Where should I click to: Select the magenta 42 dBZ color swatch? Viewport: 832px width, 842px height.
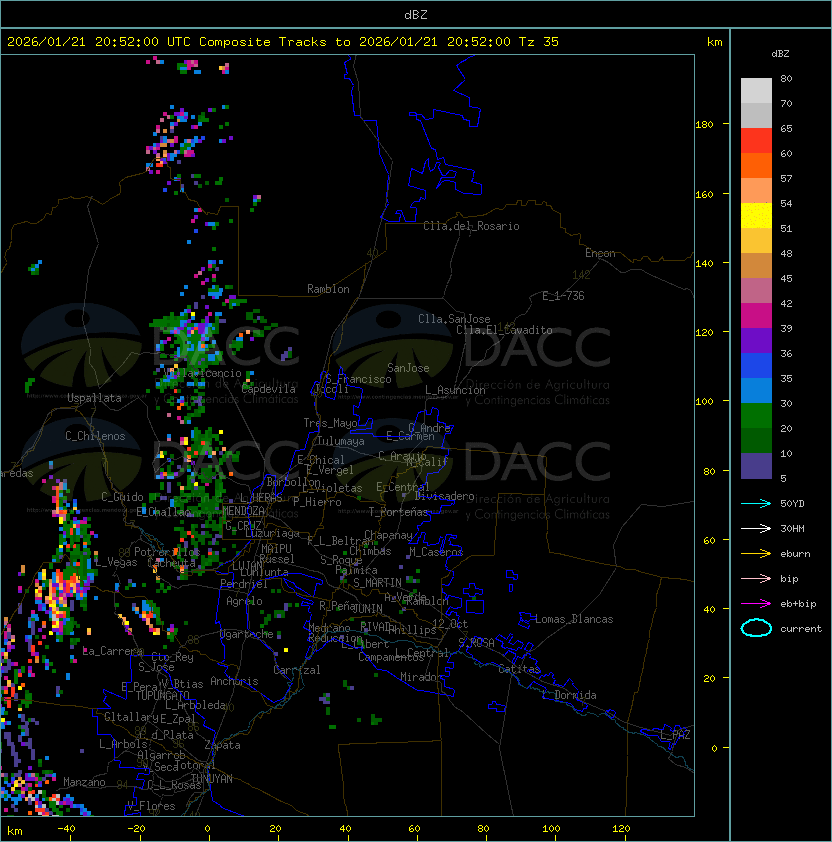click(756, 315)
